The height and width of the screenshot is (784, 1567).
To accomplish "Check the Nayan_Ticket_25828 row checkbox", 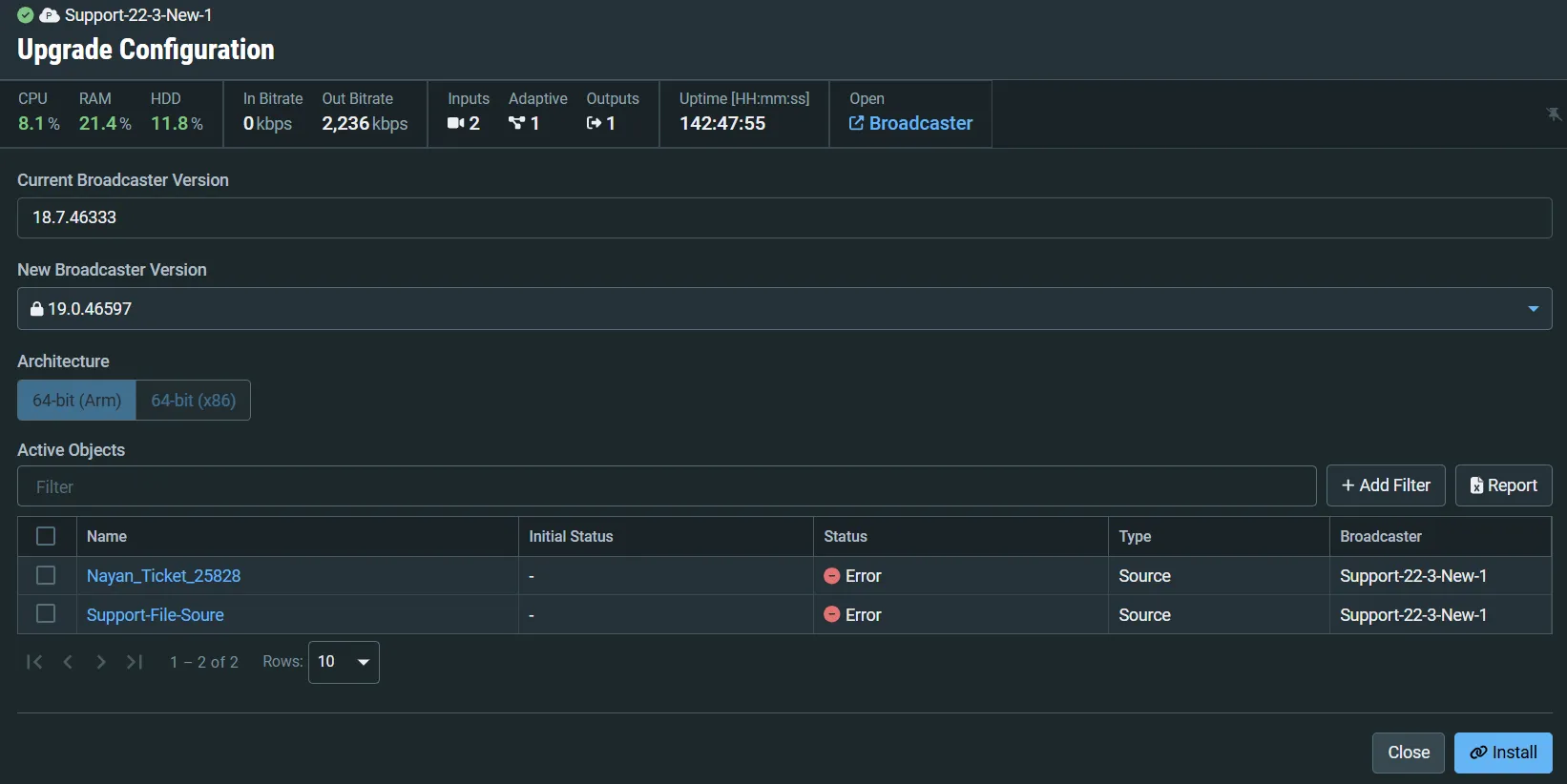I will (46, 575).
